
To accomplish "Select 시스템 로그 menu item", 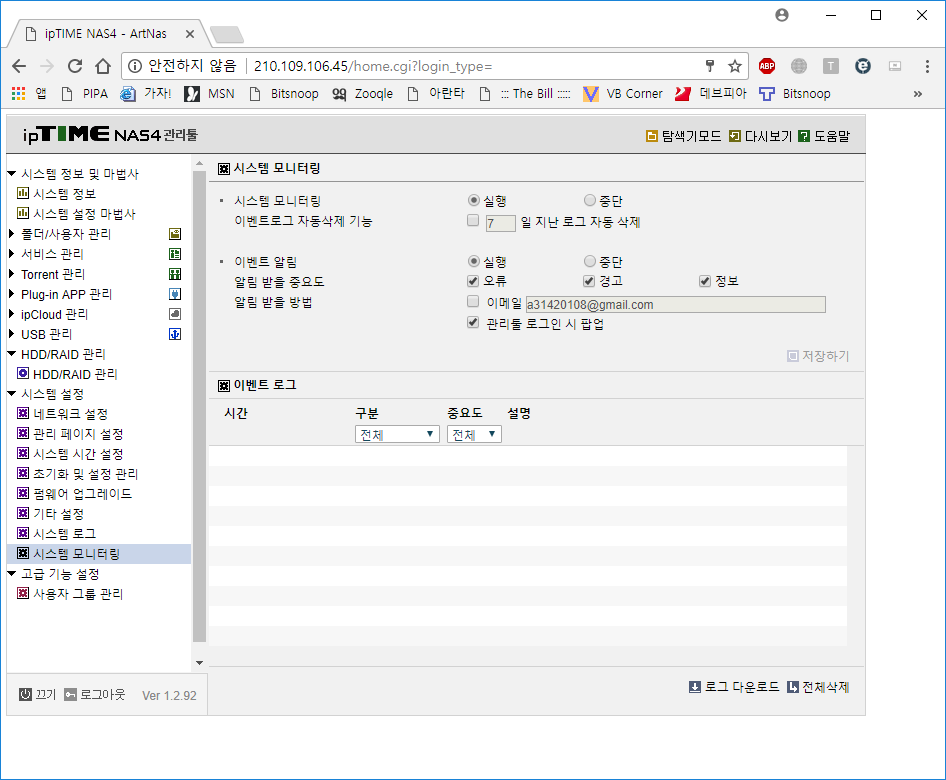I will (x=65, y=534).
